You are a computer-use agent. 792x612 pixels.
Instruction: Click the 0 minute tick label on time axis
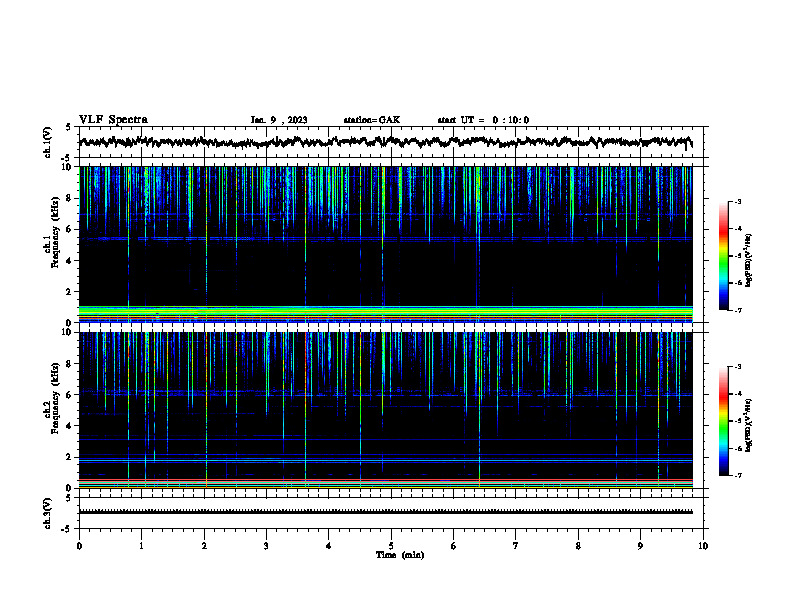pyautogui.click(x=79, y=546)
